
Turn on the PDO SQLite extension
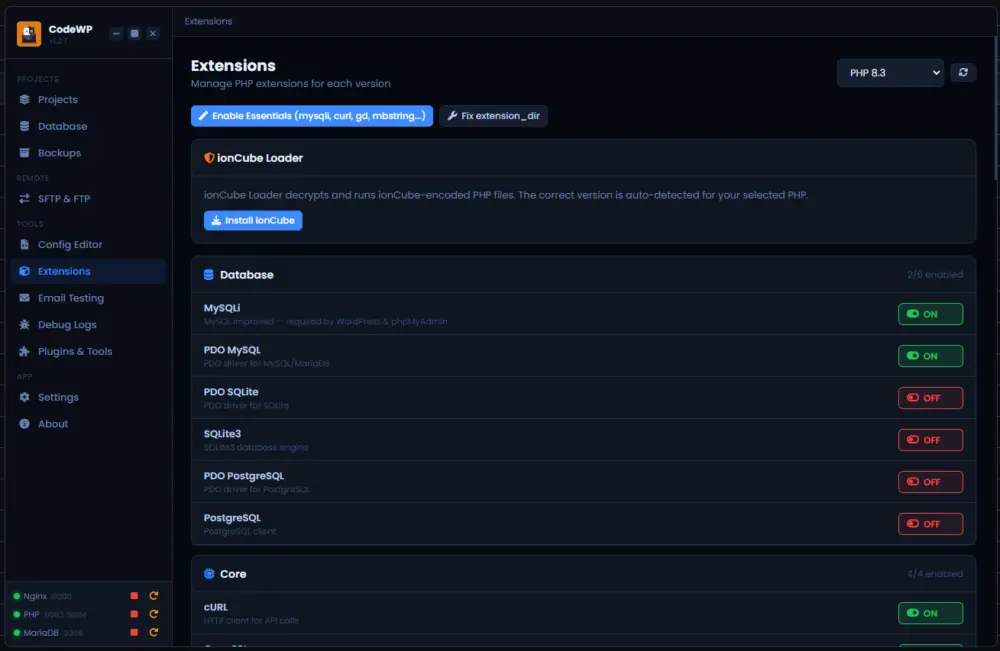(x=930, y=399)
